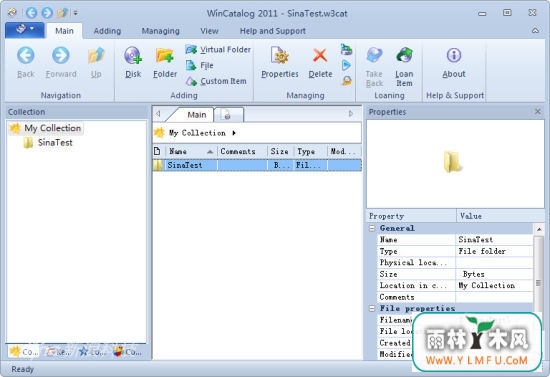Click the Forward navigation button in ribbon
Screen dimensions: 550x377
coord(61,63)
